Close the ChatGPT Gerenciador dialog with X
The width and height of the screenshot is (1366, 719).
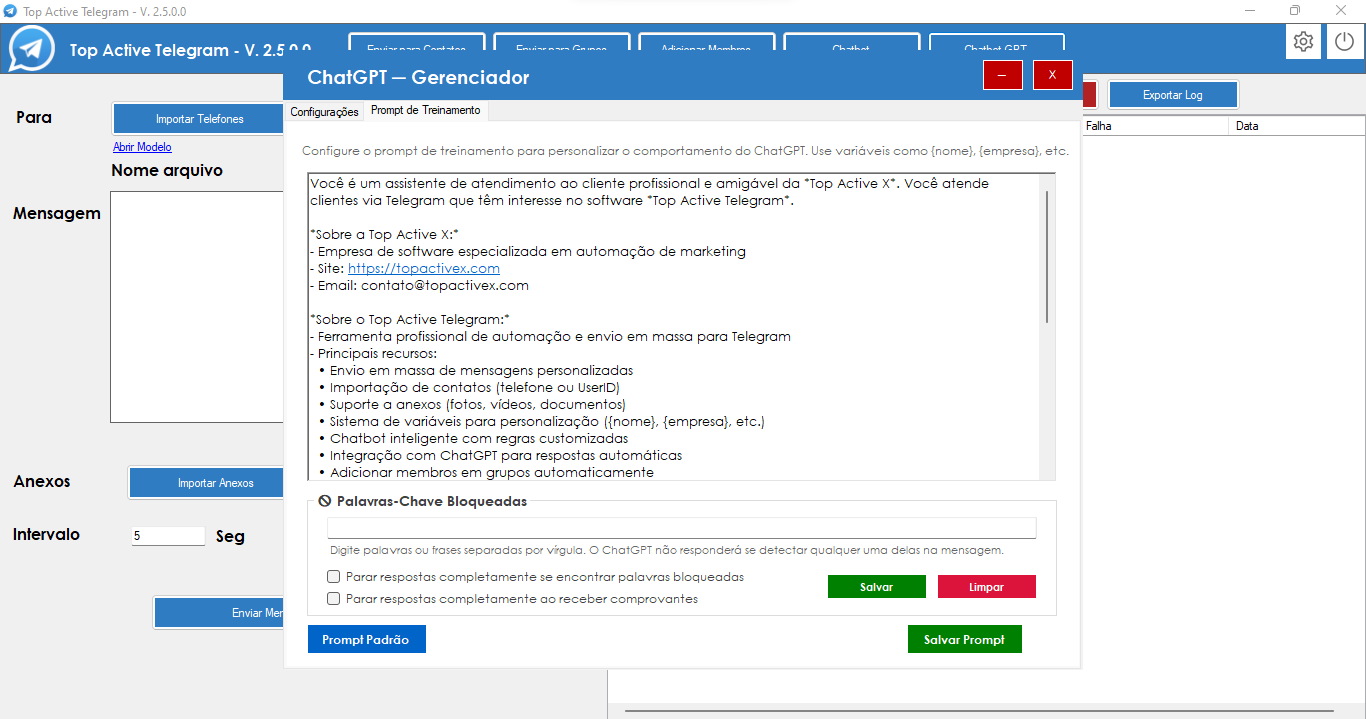point(1052,75)
